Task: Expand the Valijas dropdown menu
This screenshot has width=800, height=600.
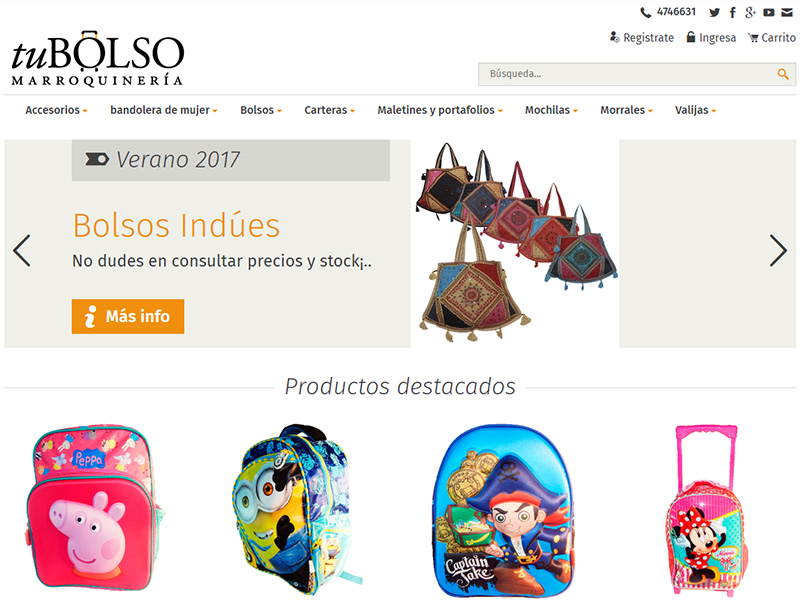Action: pyautogui.click(x=695, y=110)
